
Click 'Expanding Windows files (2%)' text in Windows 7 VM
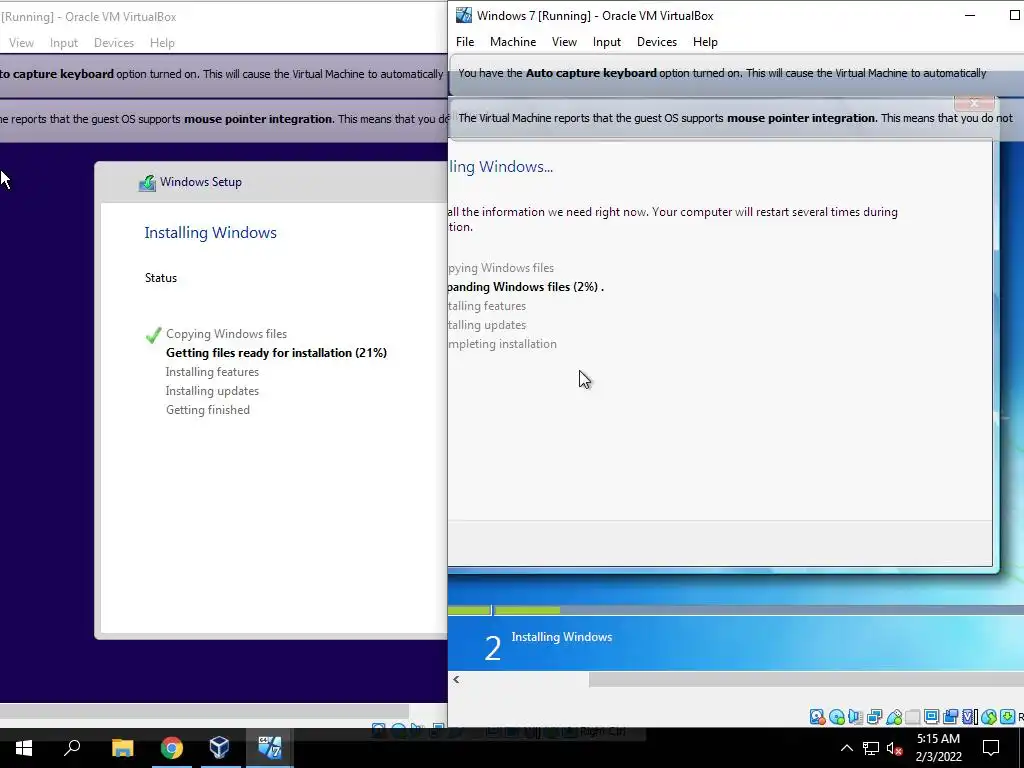526,287
